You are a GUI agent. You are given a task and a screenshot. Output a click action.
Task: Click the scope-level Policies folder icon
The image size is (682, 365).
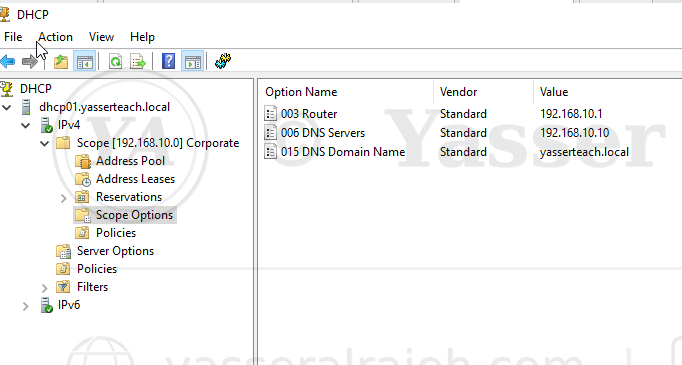[82, 233]
